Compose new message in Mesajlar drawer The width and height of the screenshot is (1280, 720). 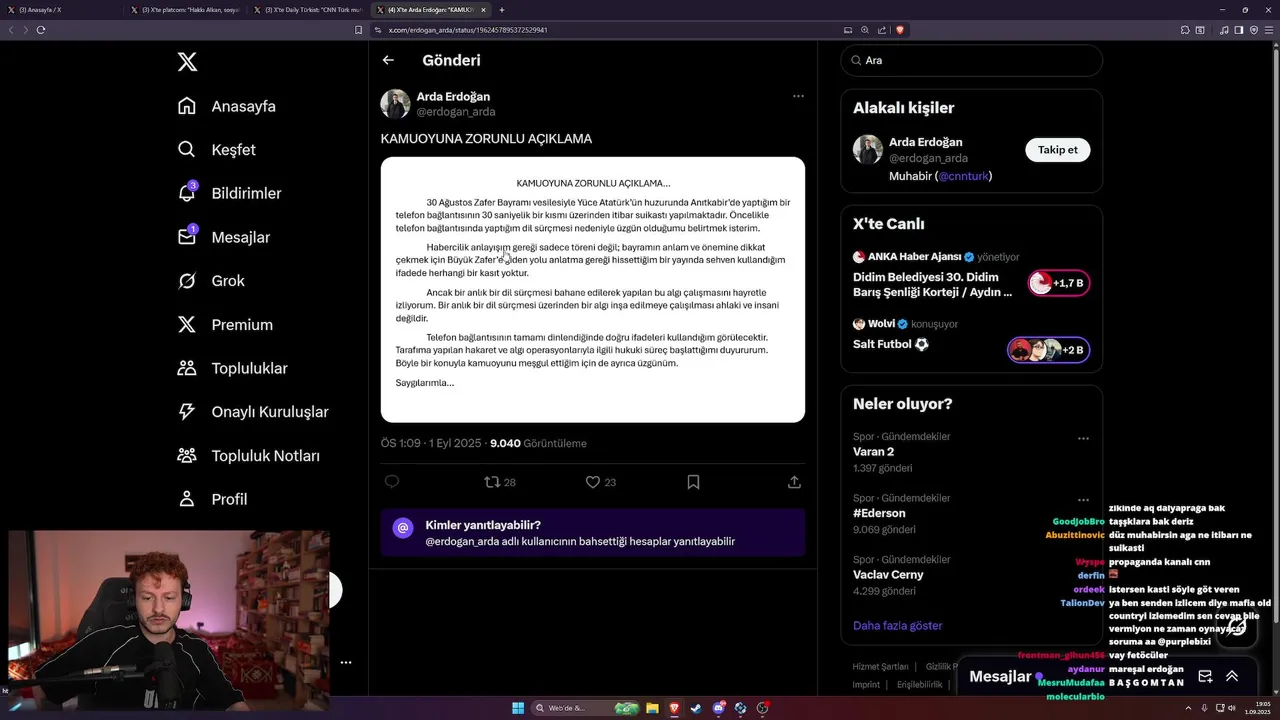1205,676
